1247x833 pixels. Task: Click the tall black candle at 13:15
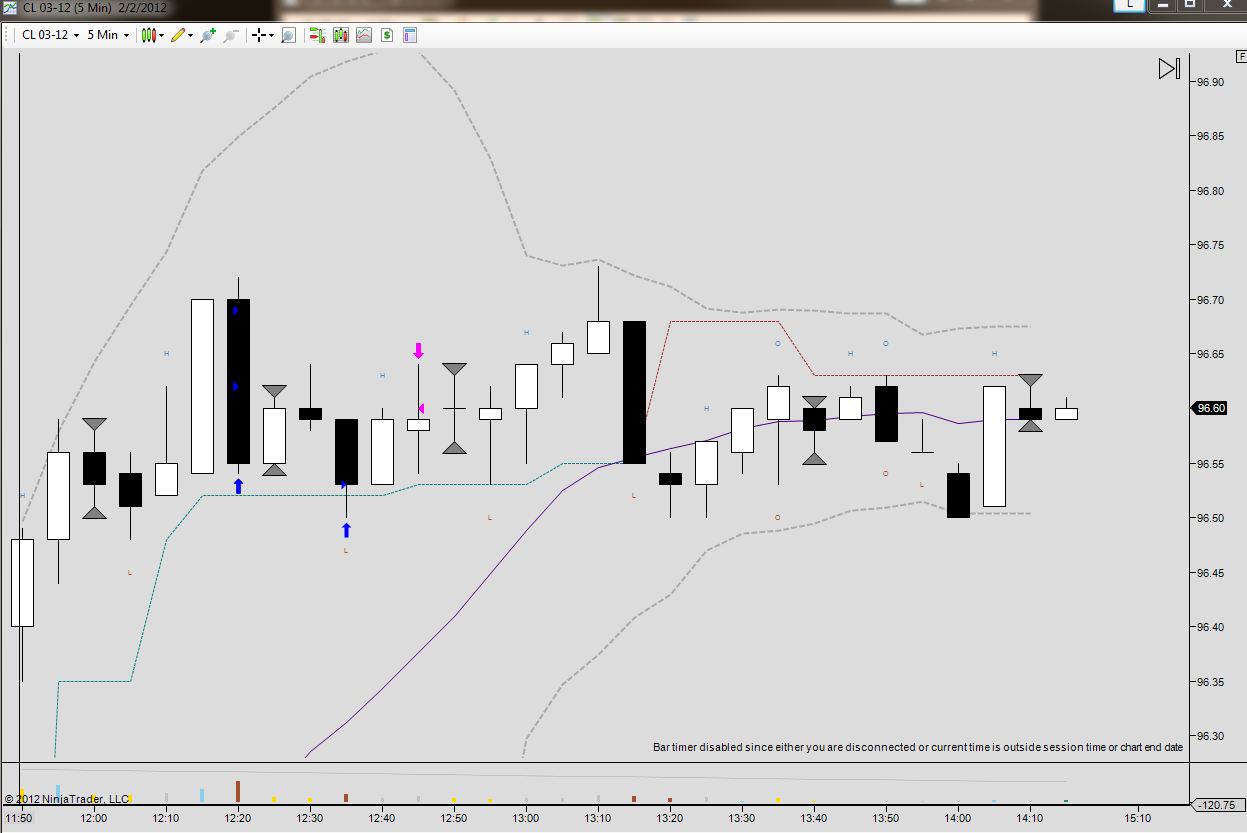coord(634,392)
